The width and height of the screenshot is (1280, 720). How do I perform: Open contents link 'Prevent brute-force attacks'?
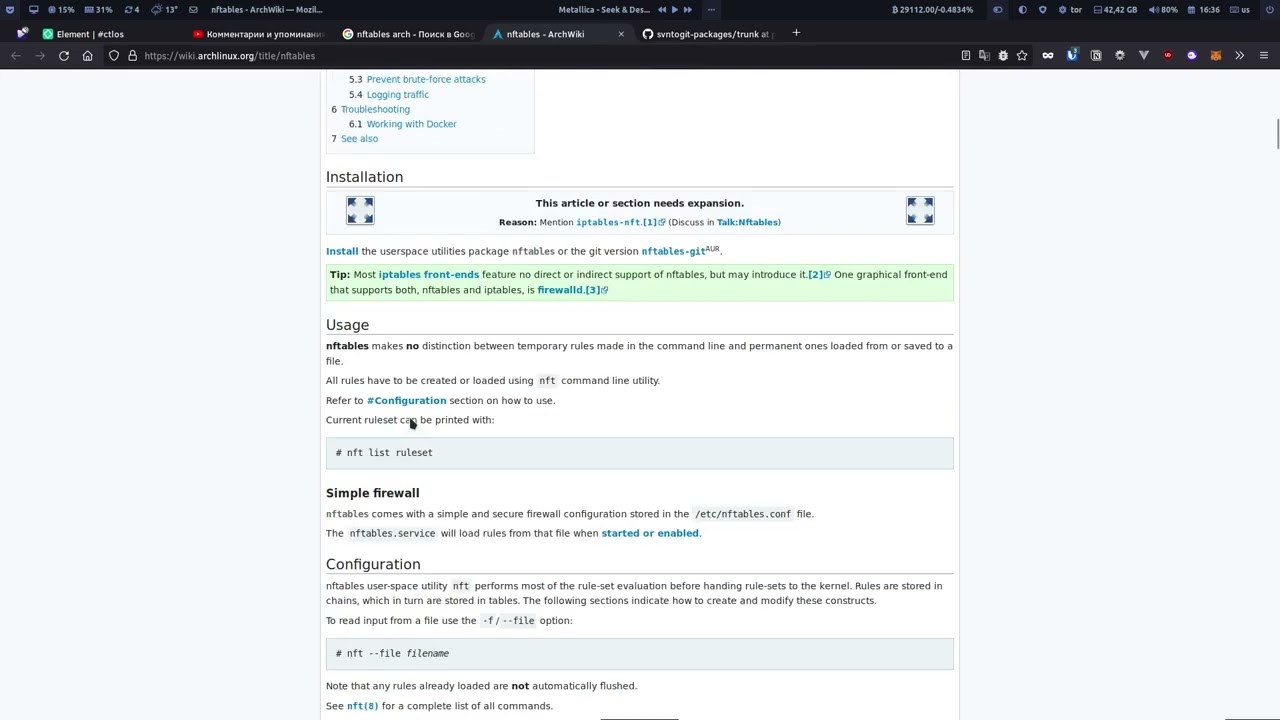[x=426, y=79]
